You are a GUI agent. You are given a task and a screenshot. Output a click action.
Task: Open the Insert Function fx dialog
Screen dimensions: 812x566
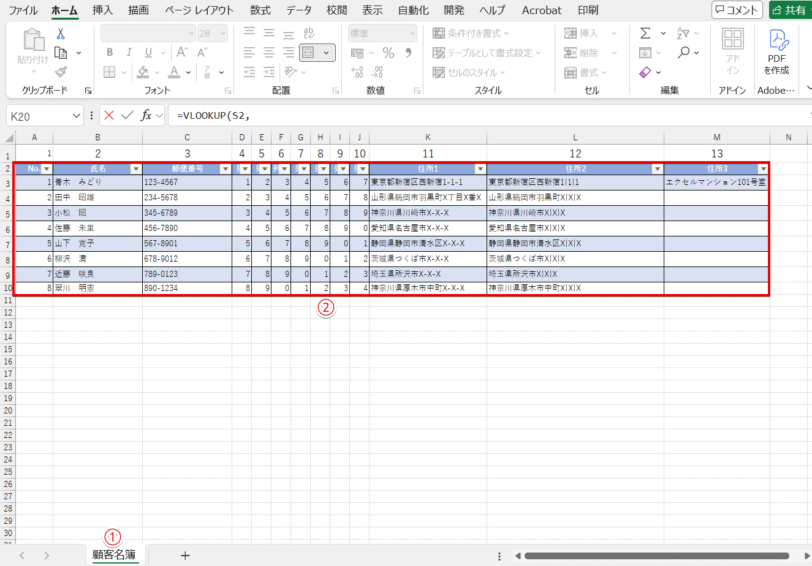point(146,115)
